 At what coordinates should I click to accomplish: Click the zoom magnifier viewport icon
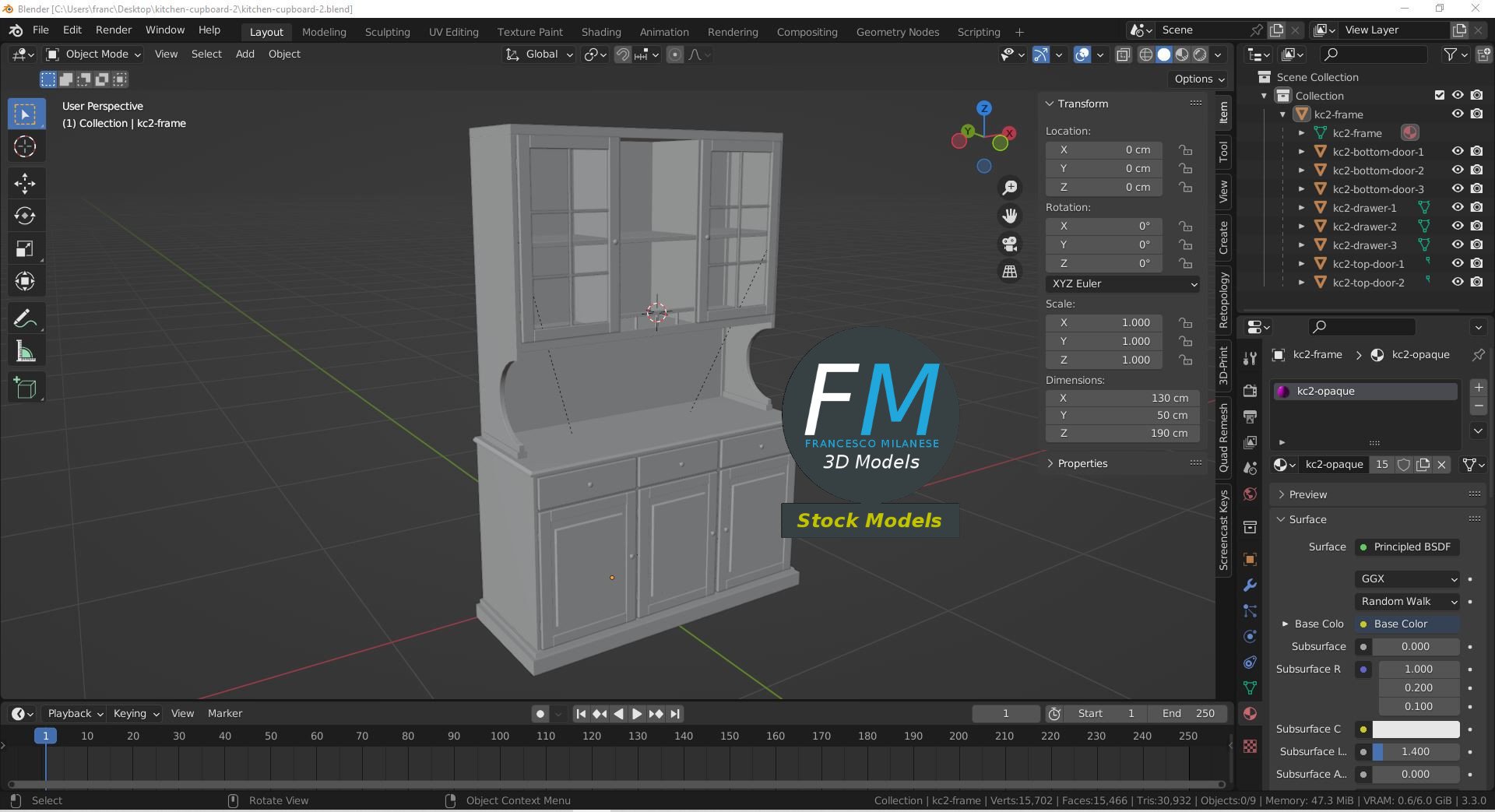[1010, 188]
